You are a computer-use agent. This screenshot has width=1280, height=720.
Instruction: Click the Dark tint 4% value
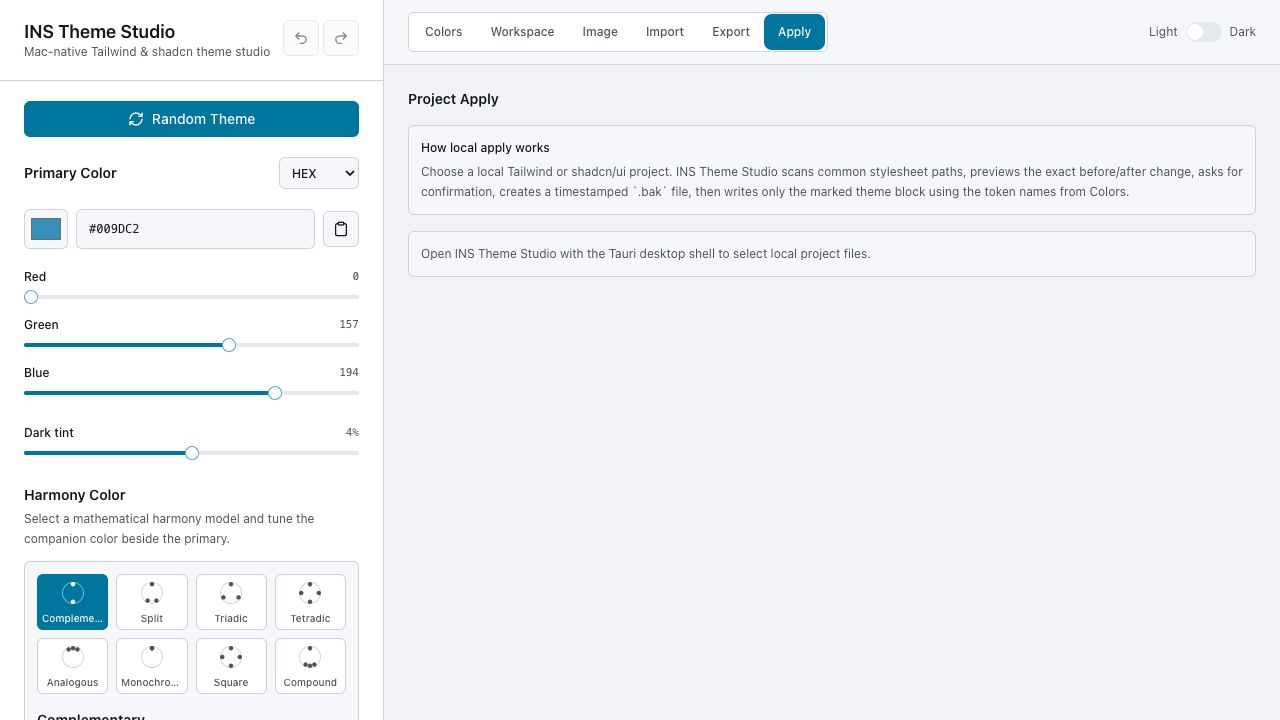352,432
